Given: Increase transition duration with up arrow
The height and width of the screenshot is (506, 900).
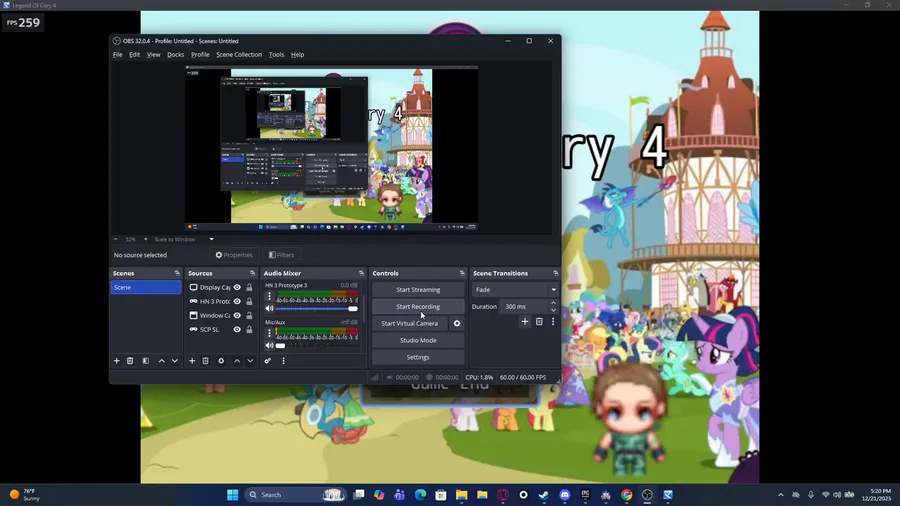Looking at the screenshot, I should point(553,303).
